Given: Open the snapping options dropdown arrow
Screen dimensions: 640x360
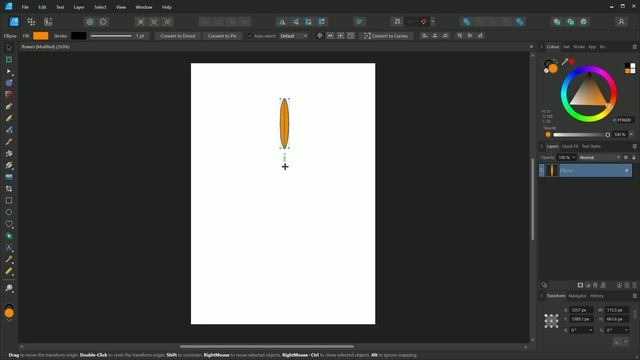Looking at the screenshot, I should 433,22.
